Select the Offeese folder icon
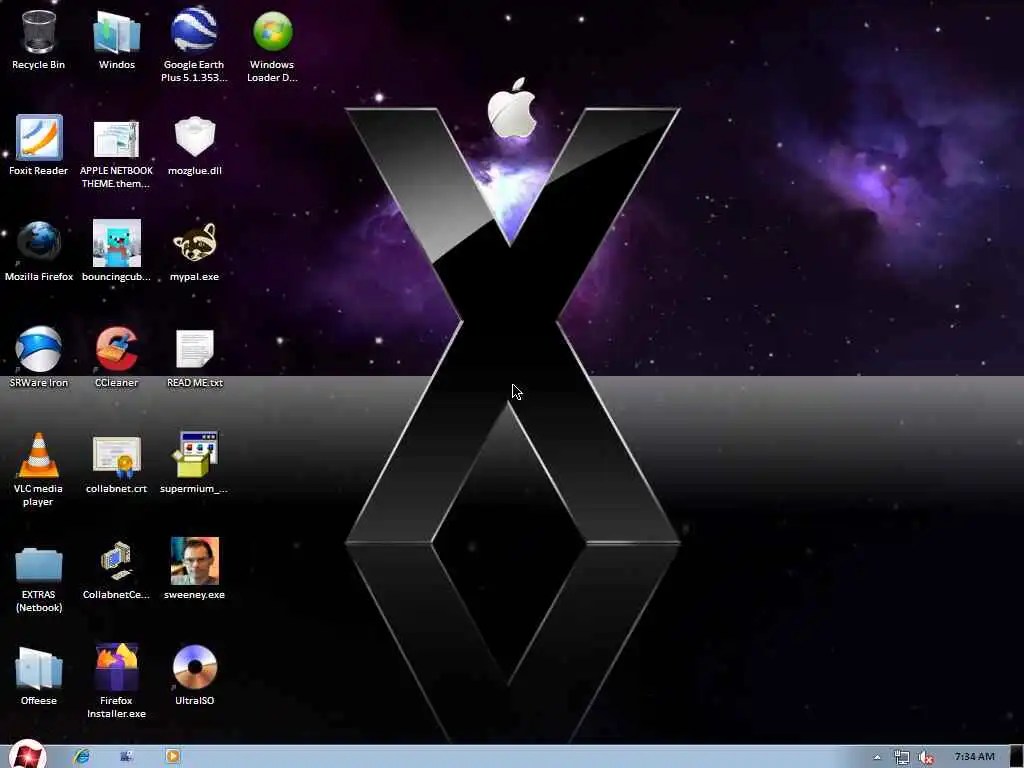Image resolution: width=1024 pixels, height=768 pixels. 39,667
